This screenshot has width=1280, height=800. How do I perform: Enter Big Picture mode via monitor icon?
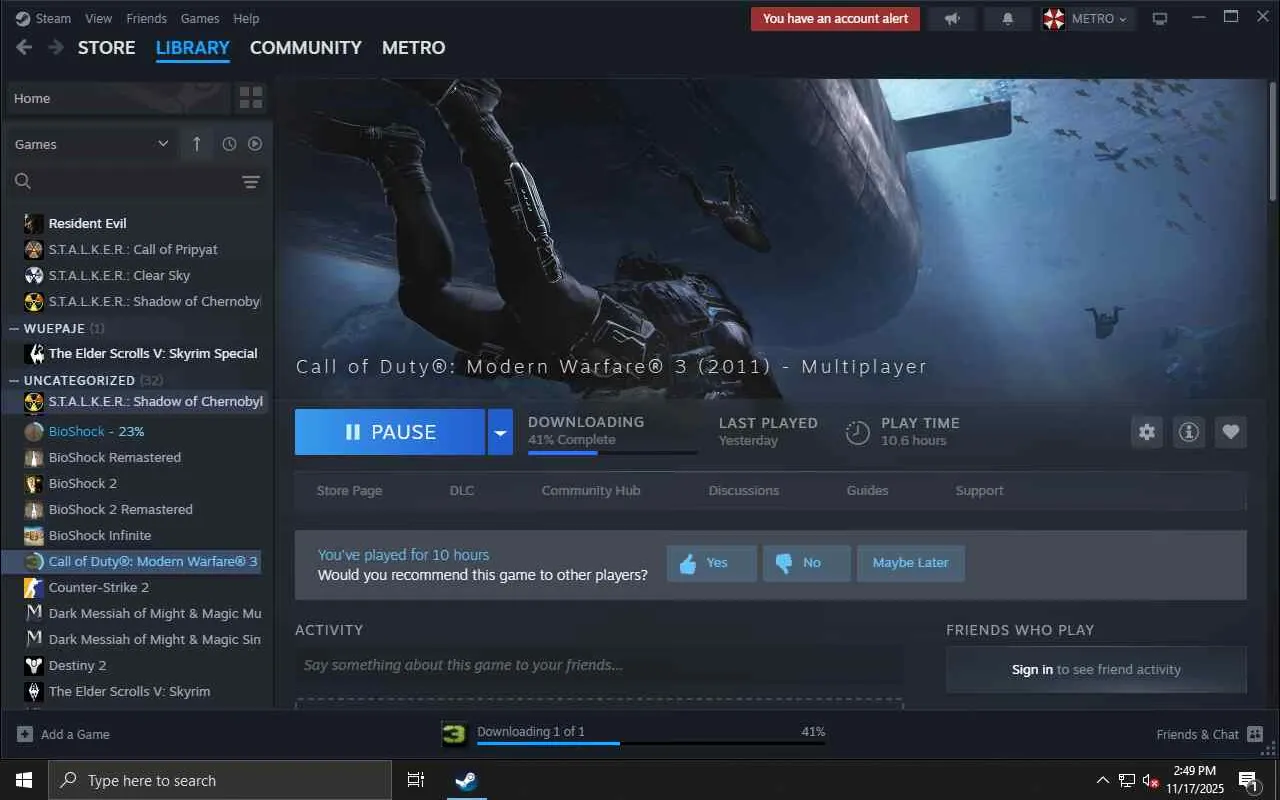click(x=1160, y=18)
